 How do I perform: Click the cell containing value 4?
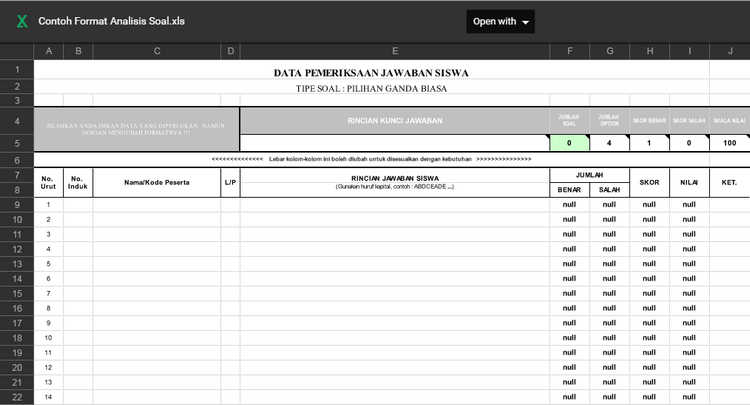point(609,143)
